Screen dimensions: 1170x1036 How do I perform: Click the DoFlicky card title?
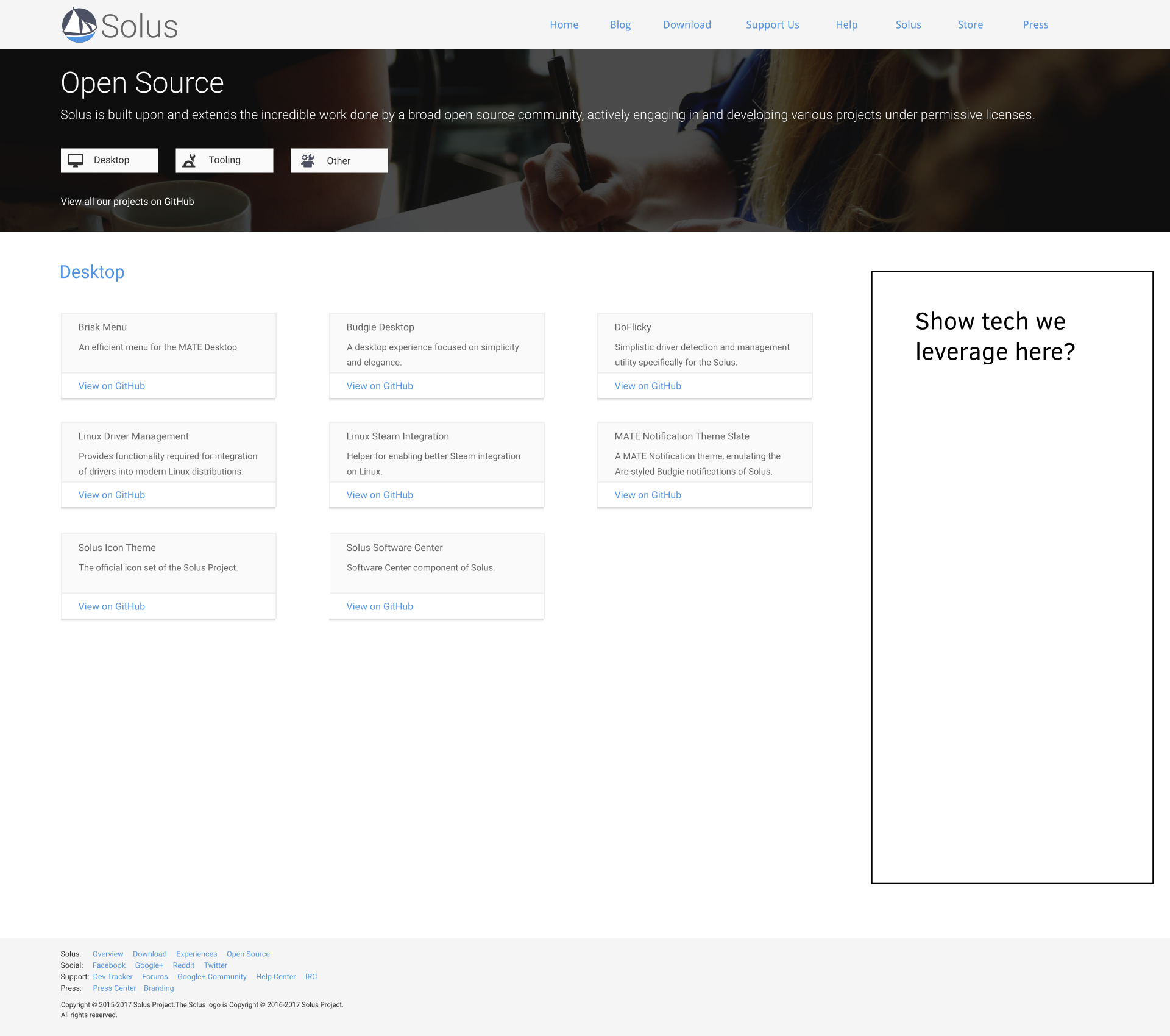[633, 327]
